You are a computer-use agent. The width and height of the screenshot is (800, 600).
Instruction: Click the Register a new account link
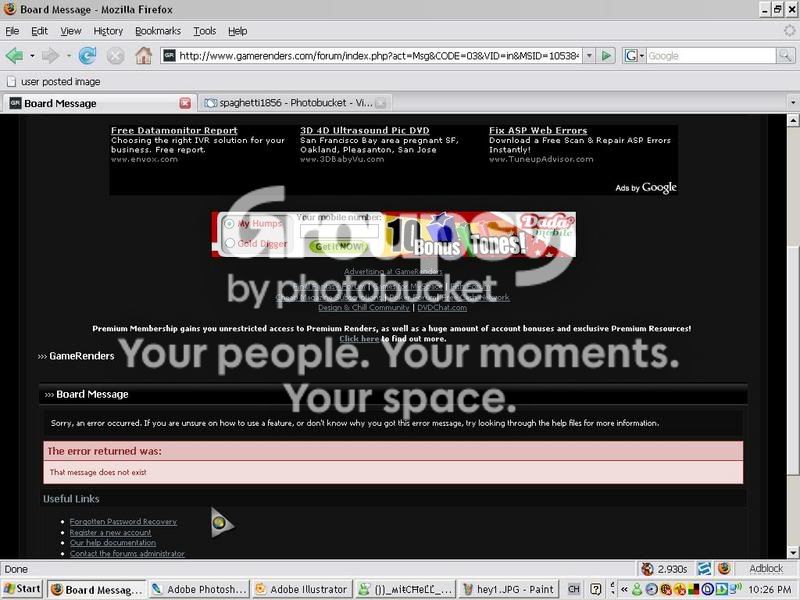click(110, 532)
